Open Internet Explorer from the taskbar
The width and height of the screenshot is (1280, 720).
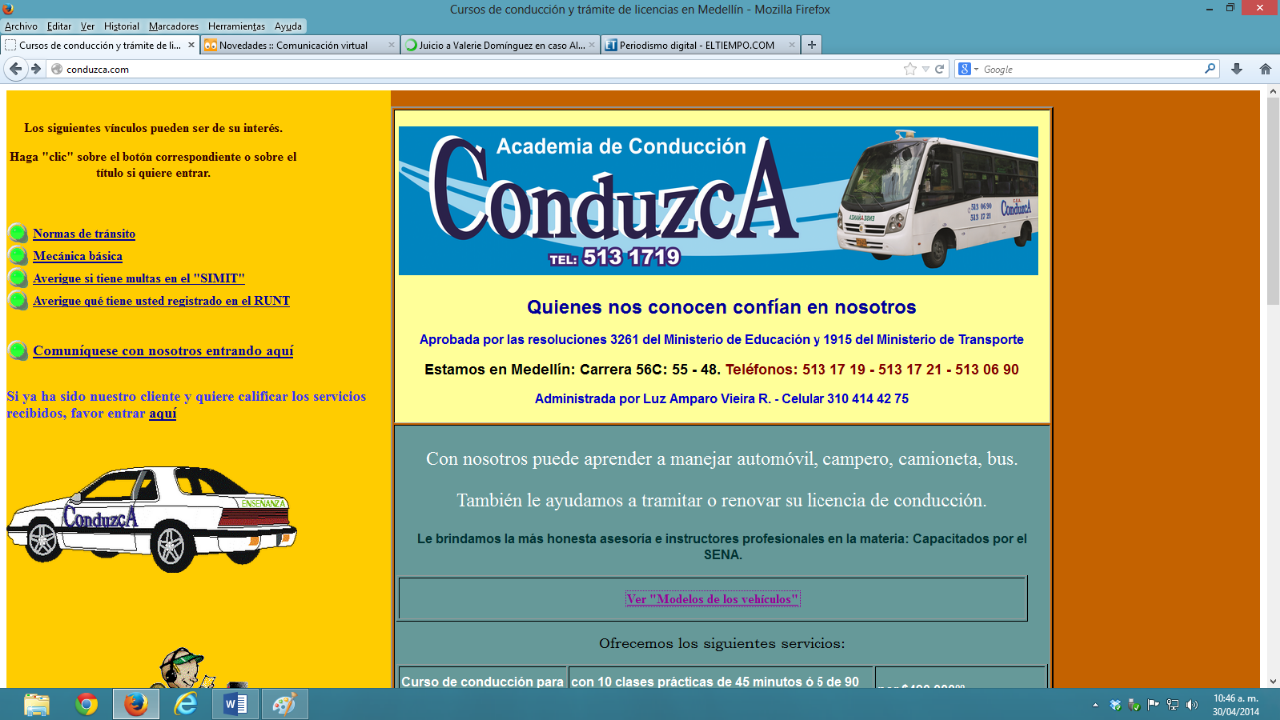(185, 704)
